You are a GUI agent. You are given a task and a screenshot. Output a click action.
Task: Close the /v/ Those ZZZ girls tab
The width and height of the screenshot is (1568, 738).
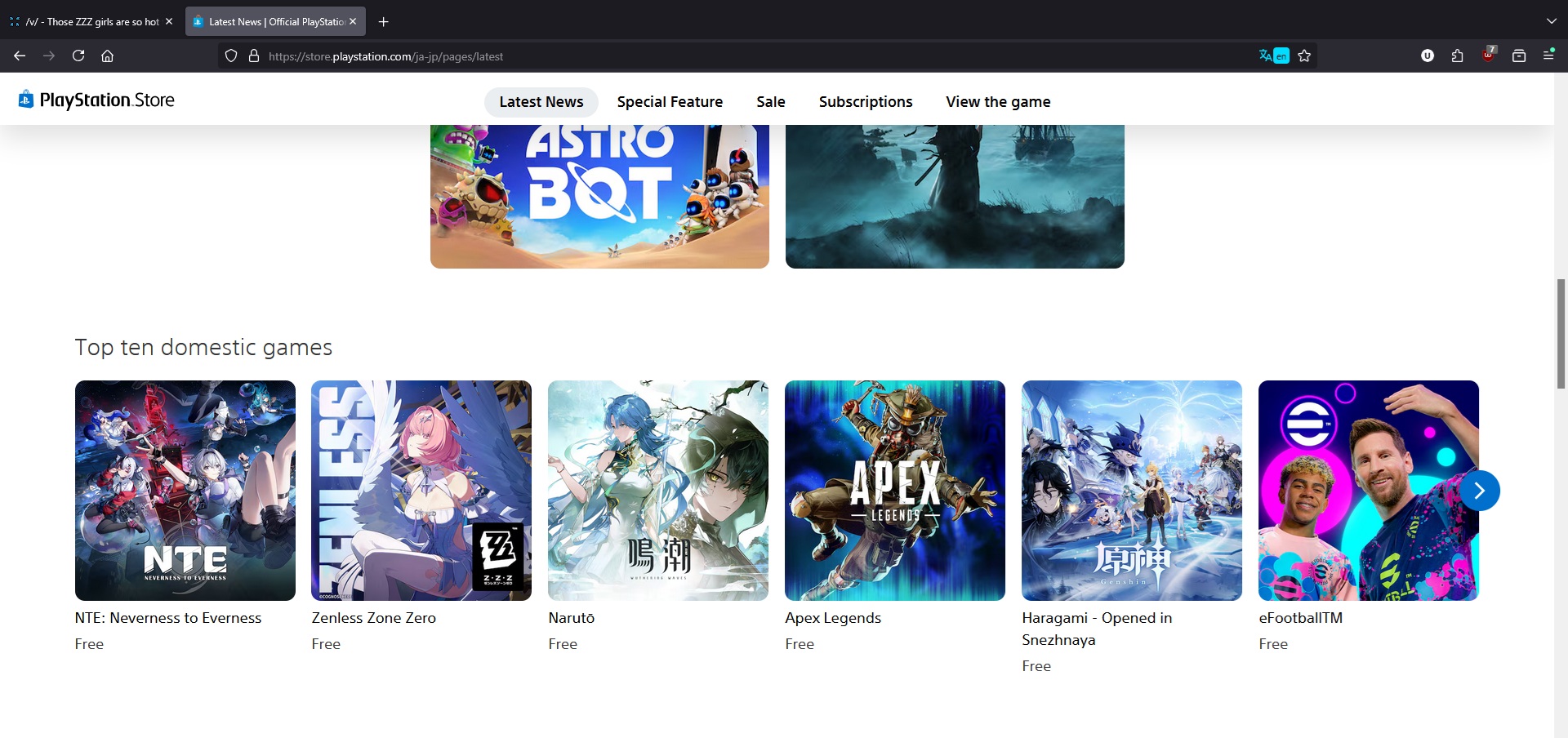(x=169, y=22)
